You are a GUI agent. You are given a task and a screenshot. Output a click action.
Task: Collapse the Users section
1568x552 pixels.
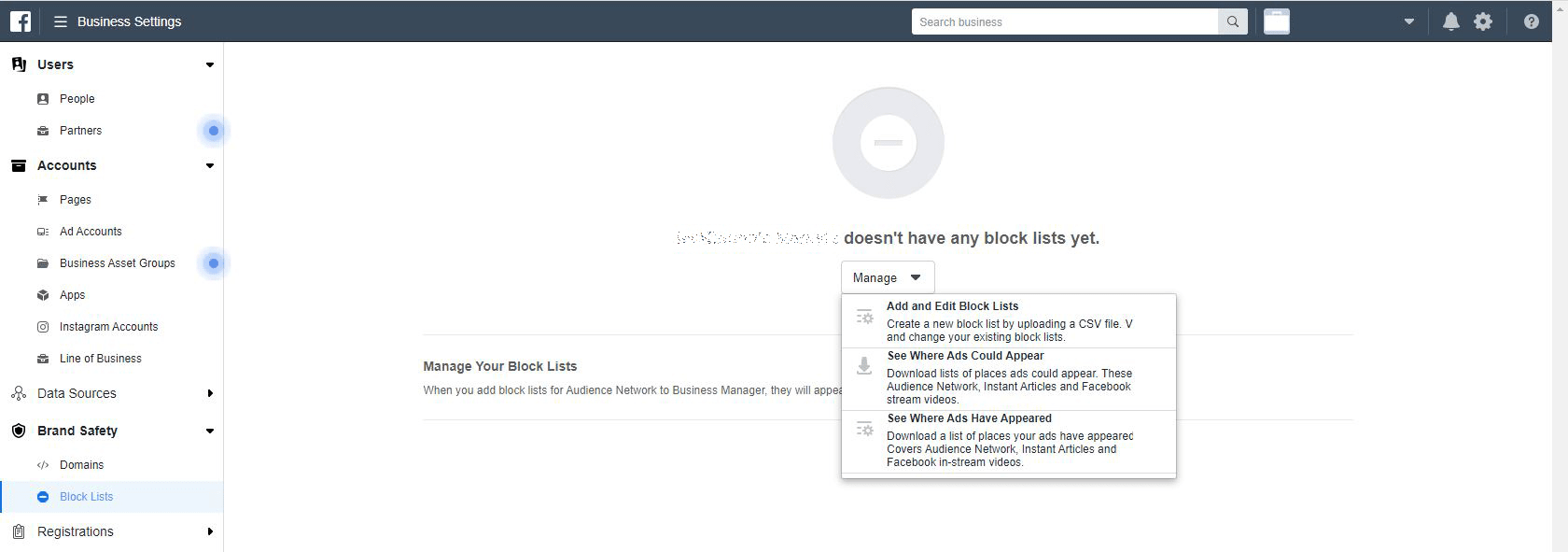(x=210, y=64)
